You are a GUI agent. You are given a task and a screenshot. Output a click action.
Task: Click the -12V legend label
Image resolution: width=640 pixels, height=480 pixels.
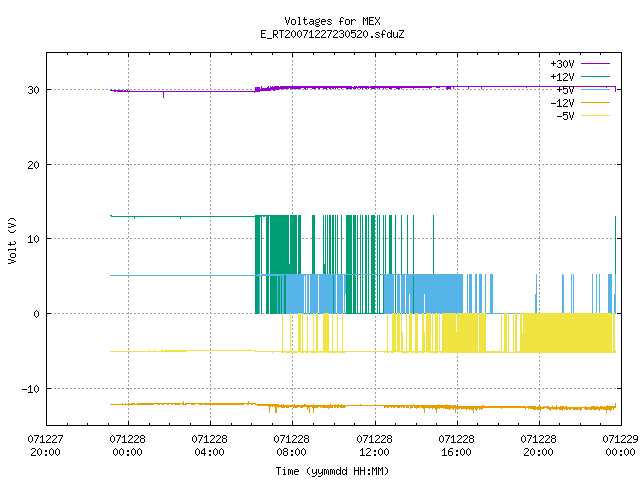[562, 103]
